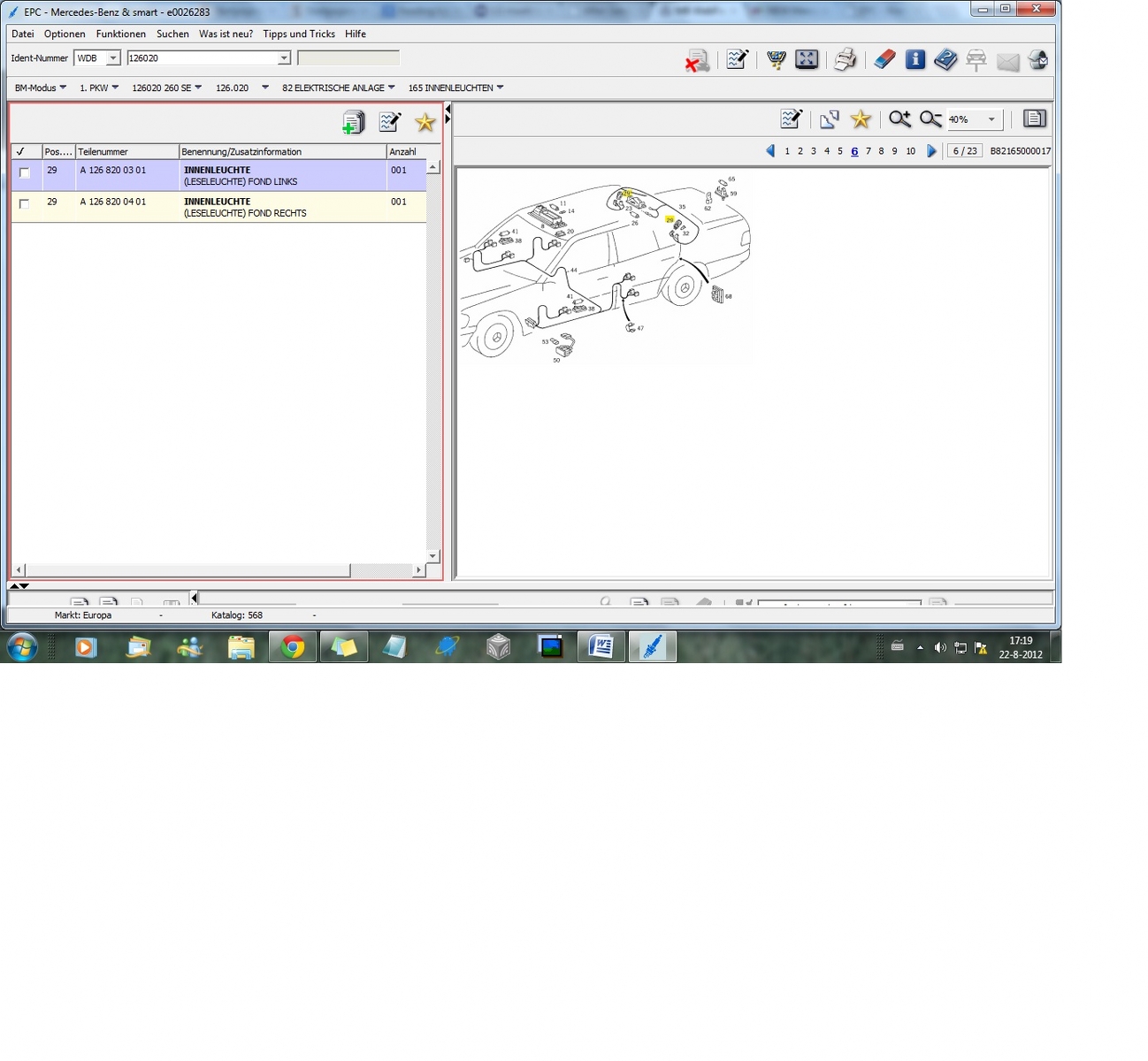Open the Hilfe menu
This screenshot has height=1061, width=1148.
356,34
